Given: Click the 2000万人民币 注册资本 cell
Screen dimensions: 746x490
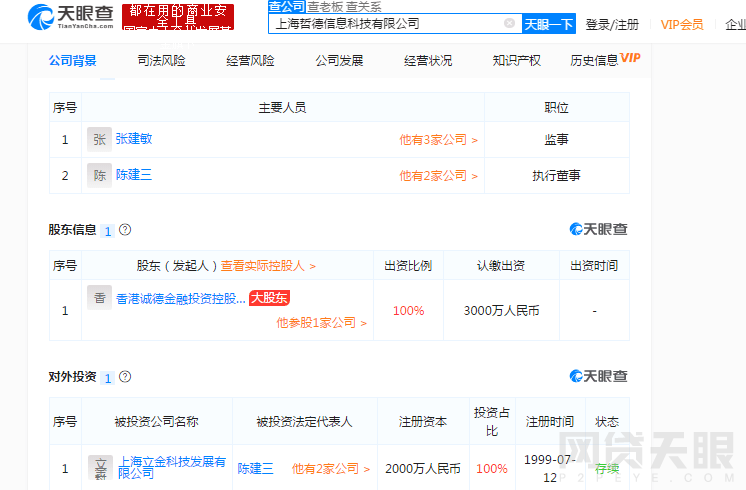Looking at the screenshot, I should tap(423, 469).
